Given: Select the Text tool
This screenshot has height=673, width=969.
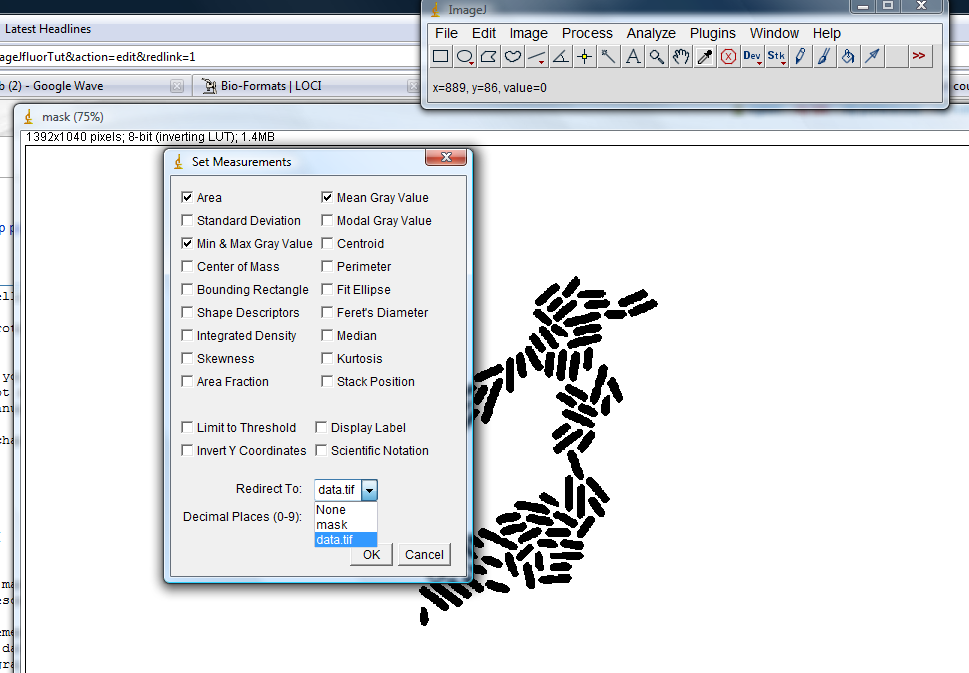Looking at the screenshot, I should [x=633, y=57].
